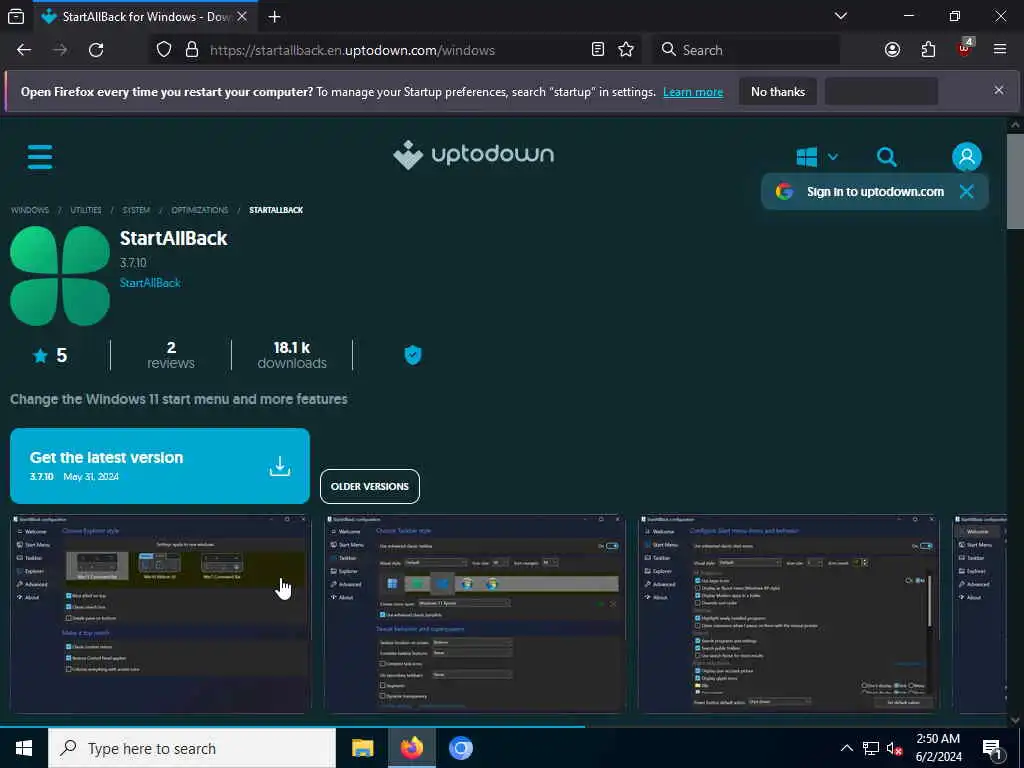1024x768 pixels.
Task: Open the OPTIMIZATIONS breadcrumb link
Action: point(200,210)
